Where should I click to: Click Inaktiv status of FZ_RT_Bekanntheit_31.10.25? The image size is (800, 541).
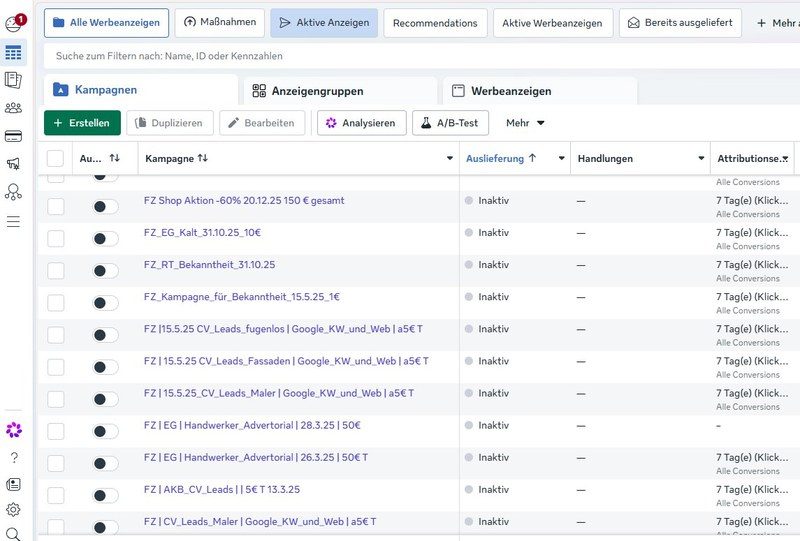[493, 265]
